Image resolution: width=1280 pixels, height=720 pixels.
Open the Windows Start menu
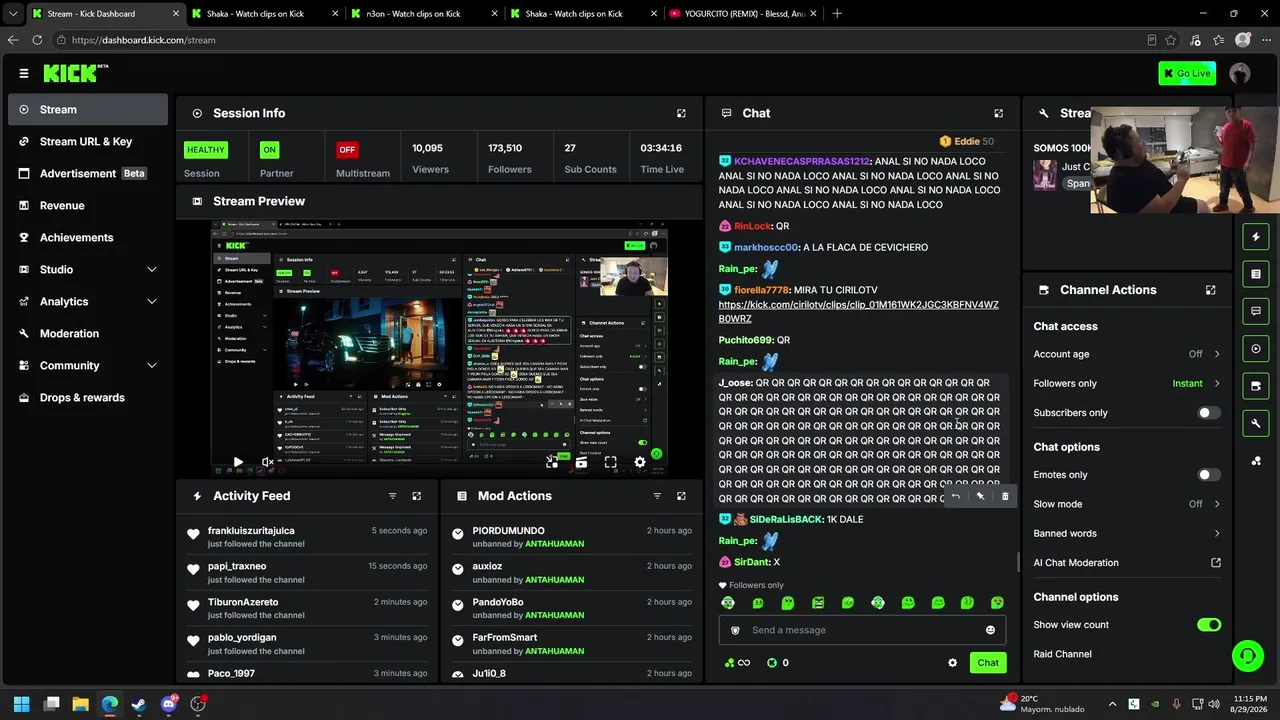[22, 704]
